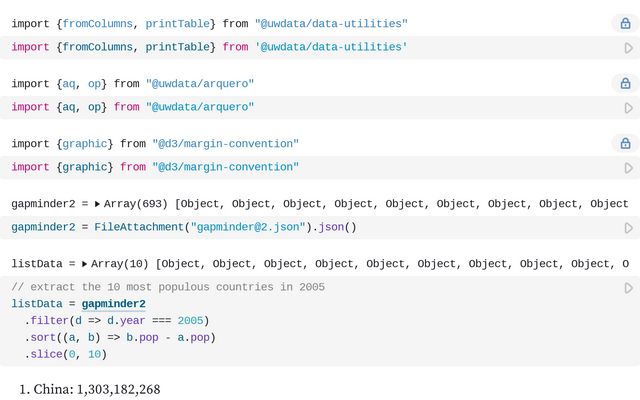The image size is (640, 400).
Task: Click the "listData =" output label
Action: tap(43, 264)
